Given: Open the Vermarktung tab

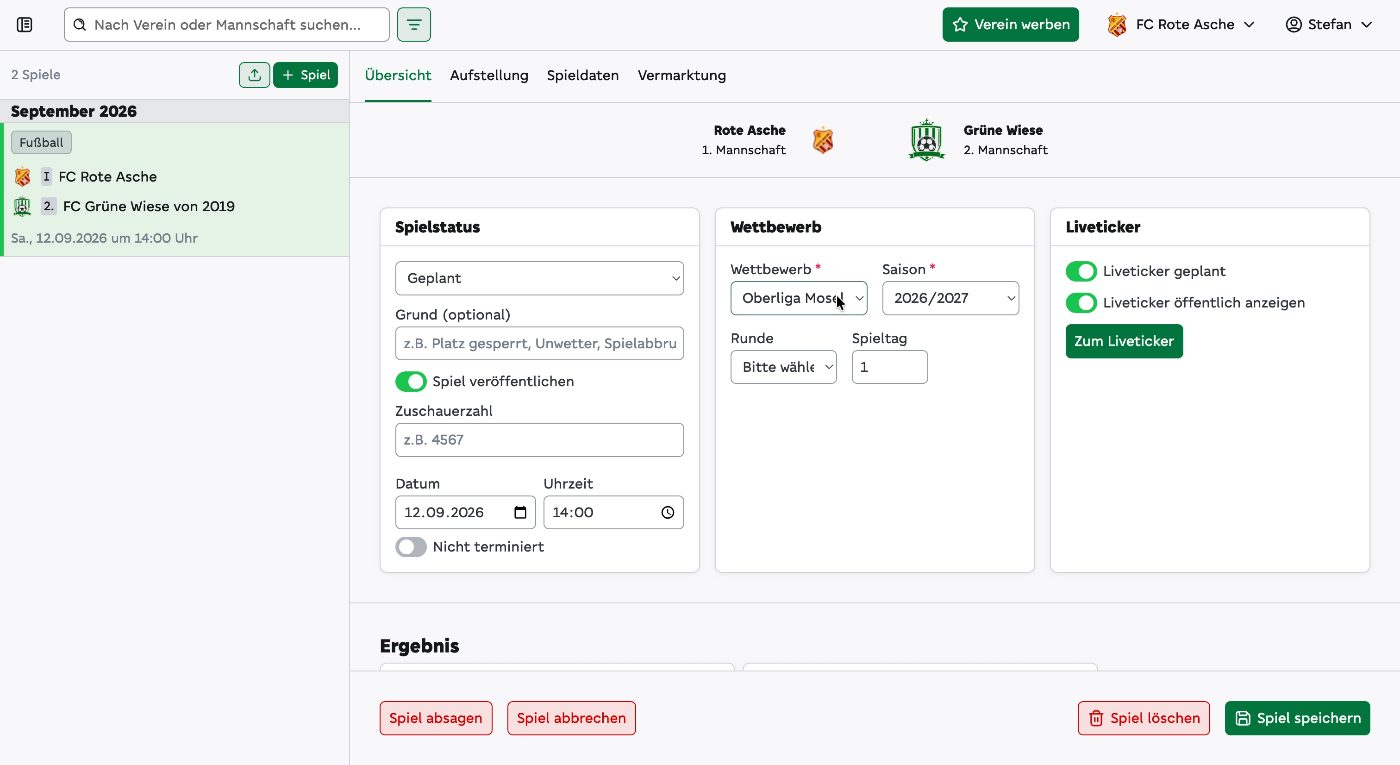Looking at the screenshot, I should pos(682,76).
